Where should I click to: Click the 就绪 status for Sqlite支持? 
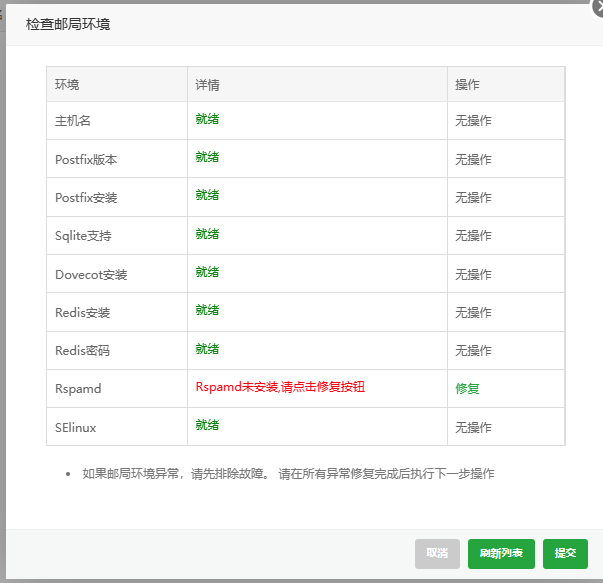tap(207, 234)
